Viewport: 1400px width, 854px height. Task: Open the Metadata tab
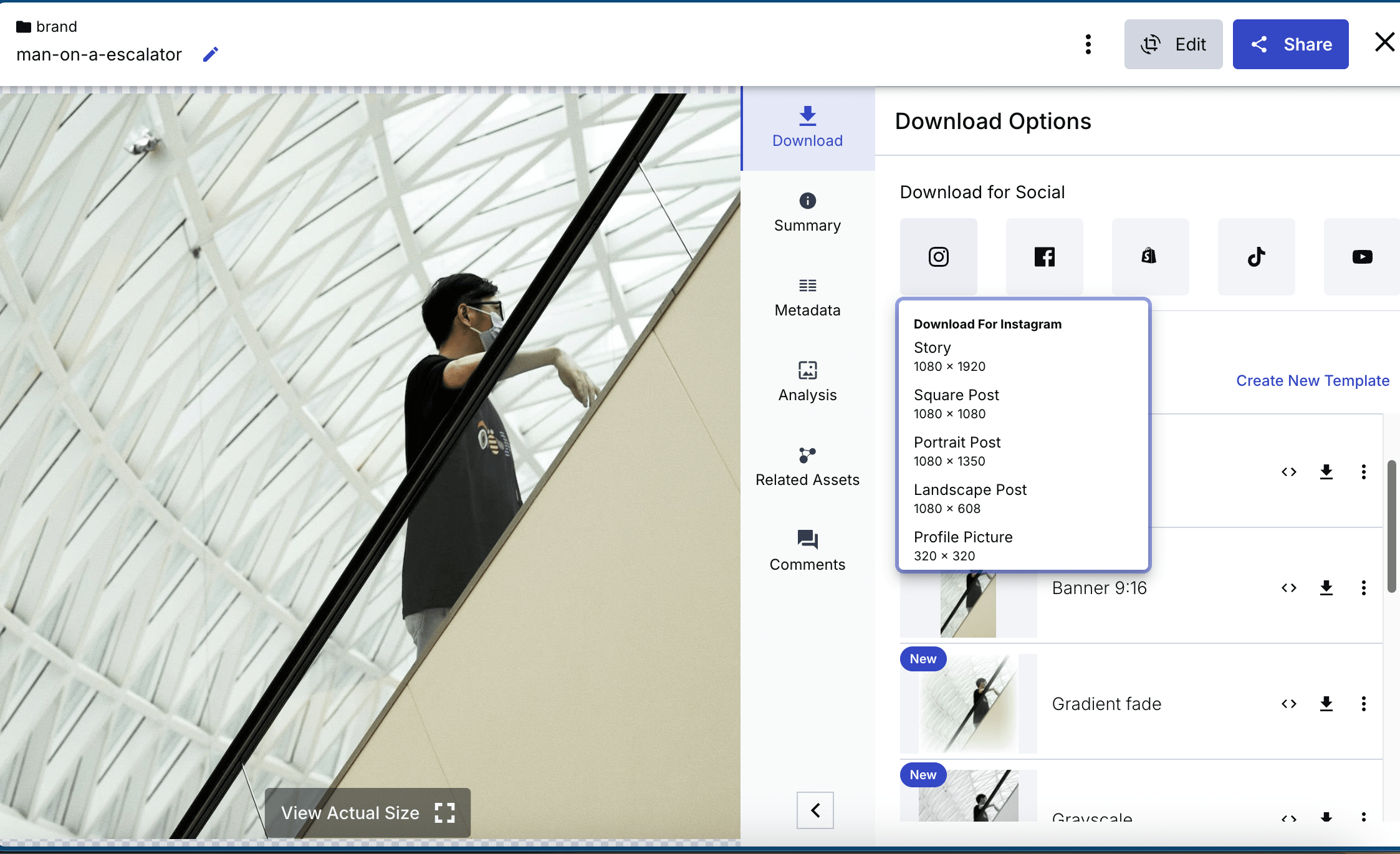807,298
